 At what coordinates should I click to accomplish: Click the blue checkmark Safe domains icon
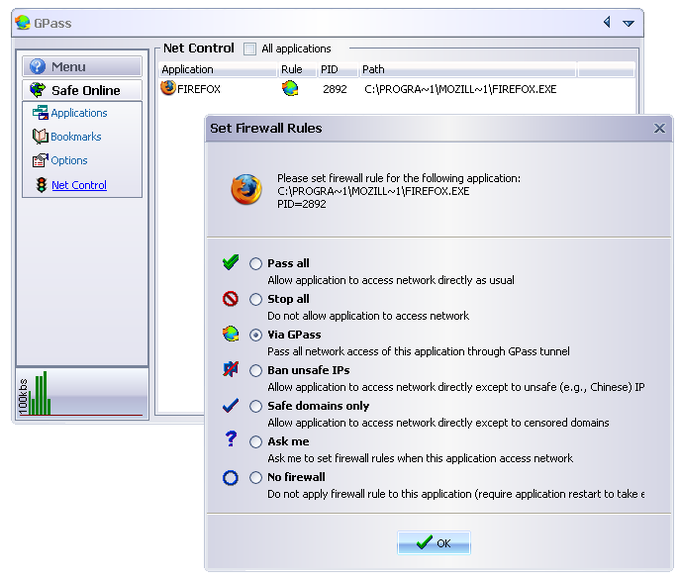pyautogui.click(x=230, y=405)
